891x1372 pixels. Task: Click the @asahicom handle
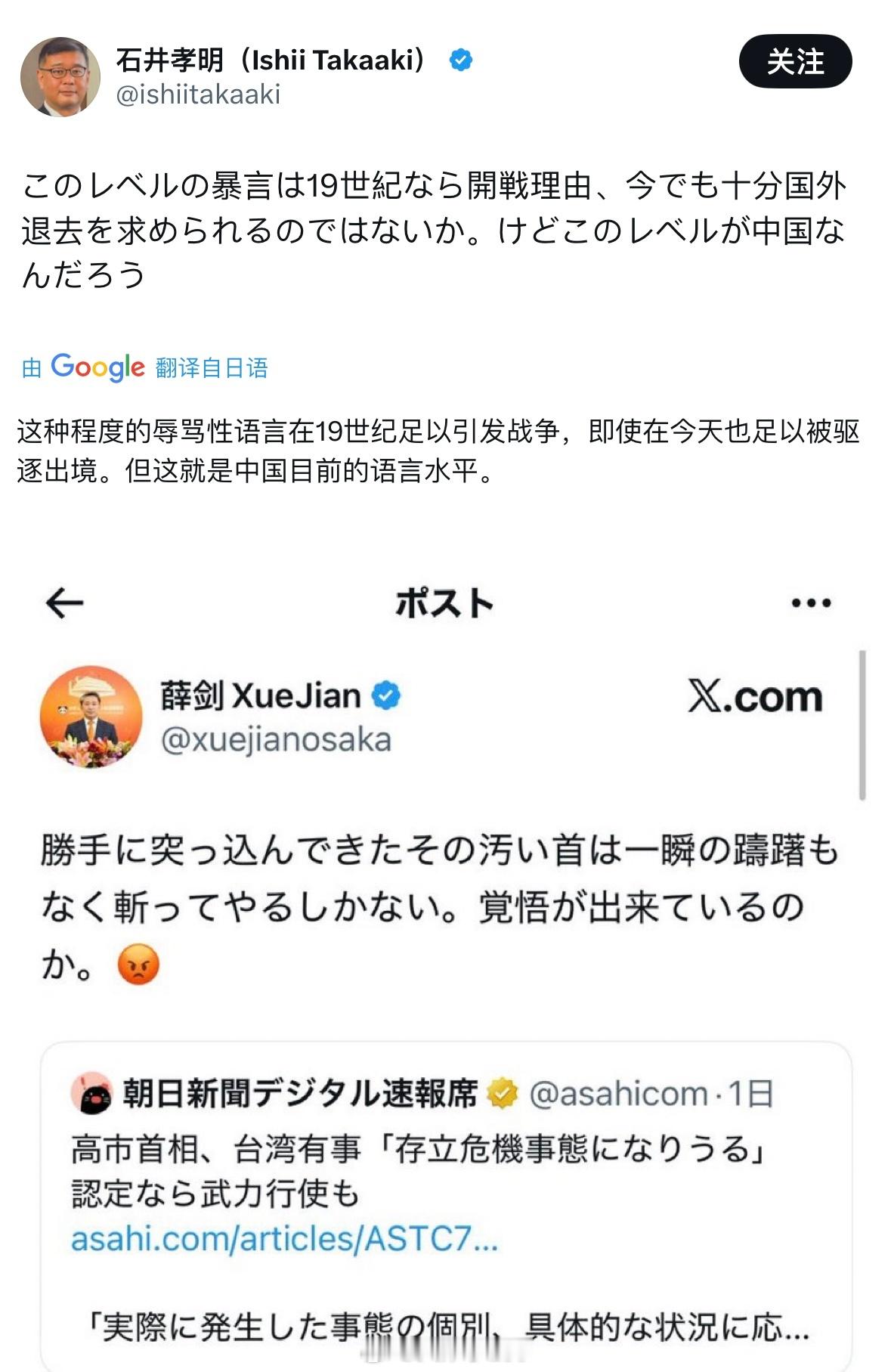(618, 1093)
